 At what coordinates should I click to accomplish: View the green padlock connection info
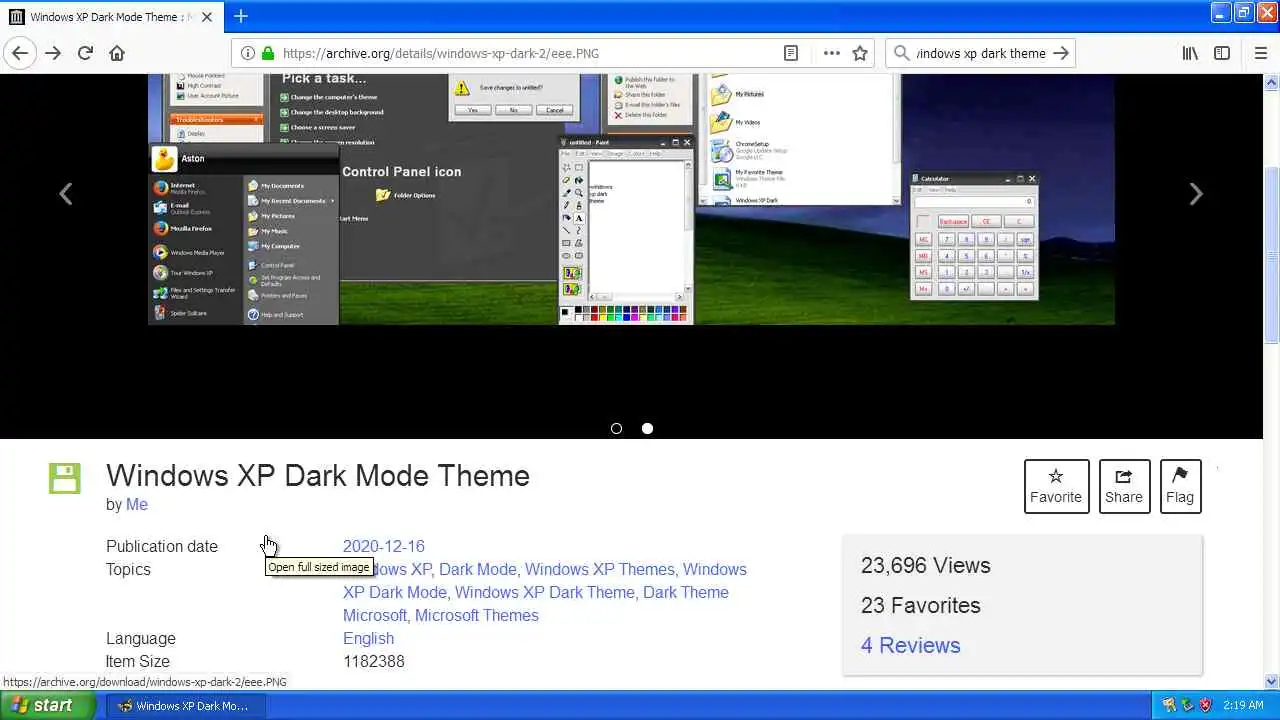click(267, 53)
